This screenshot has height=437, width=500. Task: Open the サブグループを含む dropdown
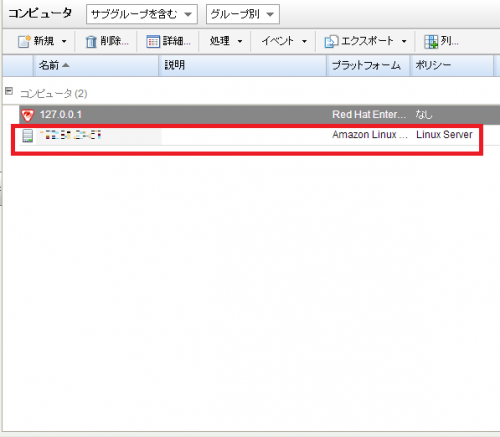click(x=142, y=14)
